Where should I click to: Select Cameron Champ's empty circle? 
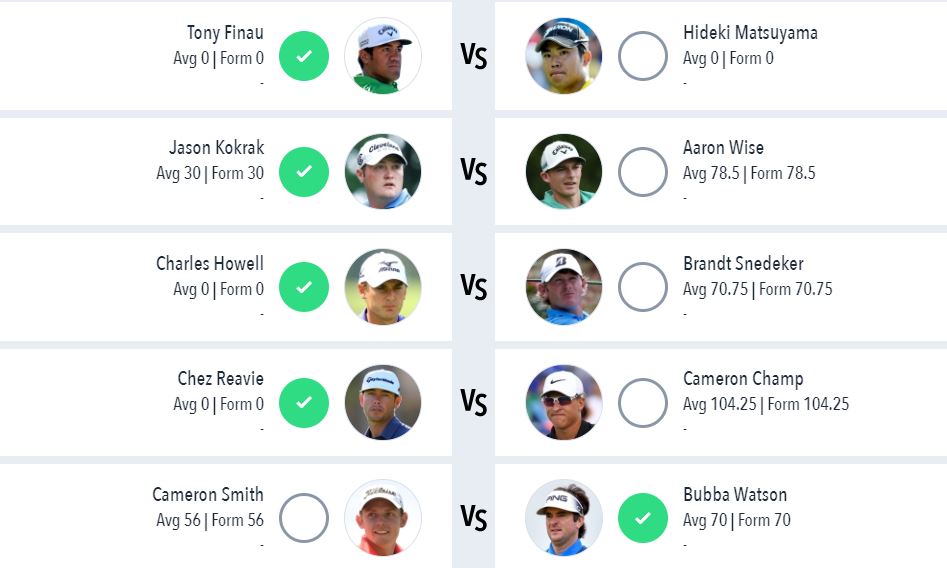pos(643,402)
